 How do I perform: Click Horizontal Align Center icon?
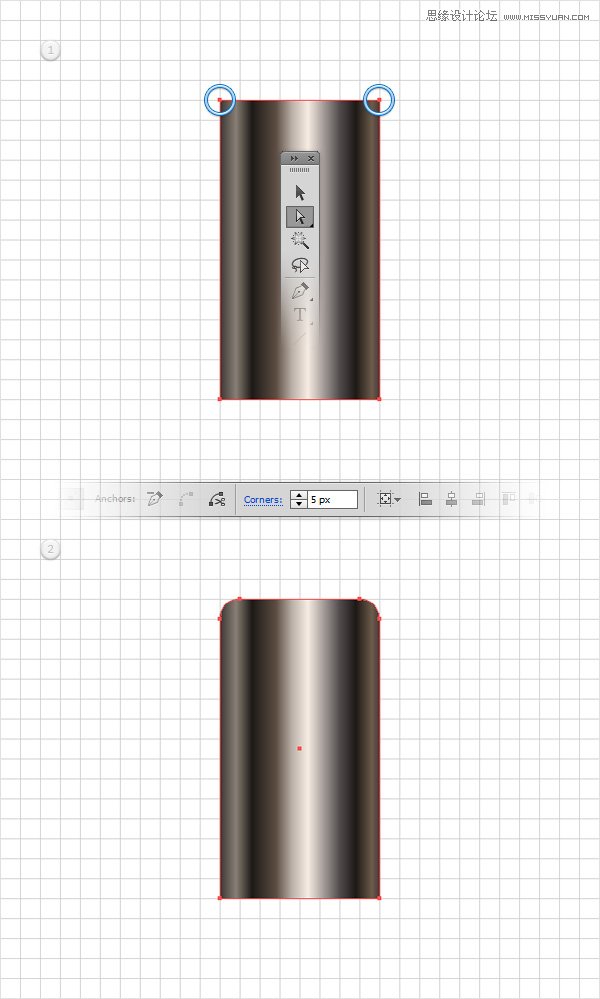452,499
